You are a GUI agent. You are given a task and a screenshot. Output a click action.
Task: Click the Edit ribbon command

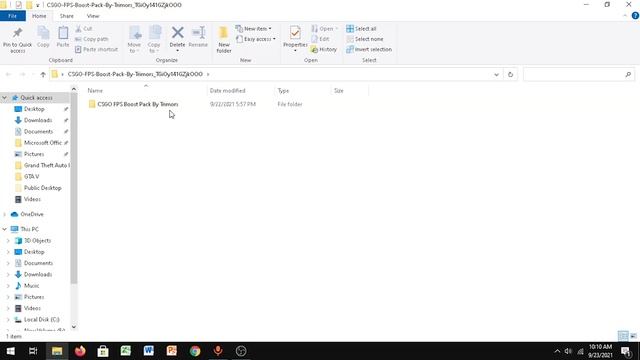[x=320, y=39]
